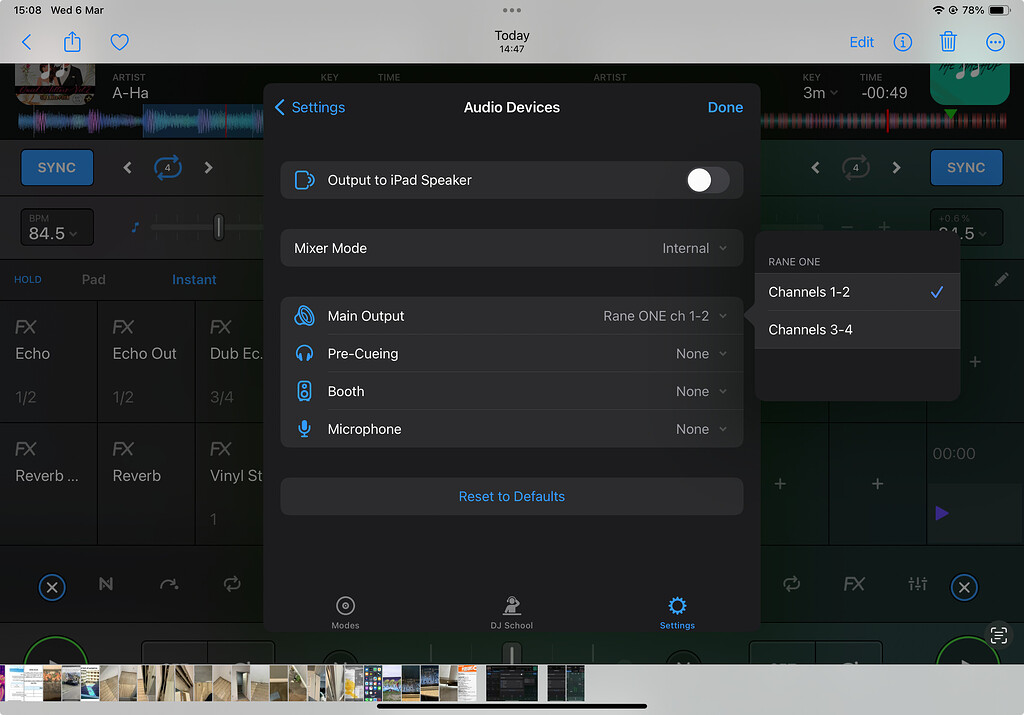
Task: Open the more options ellipsis icon
Action: coord(995,42)
